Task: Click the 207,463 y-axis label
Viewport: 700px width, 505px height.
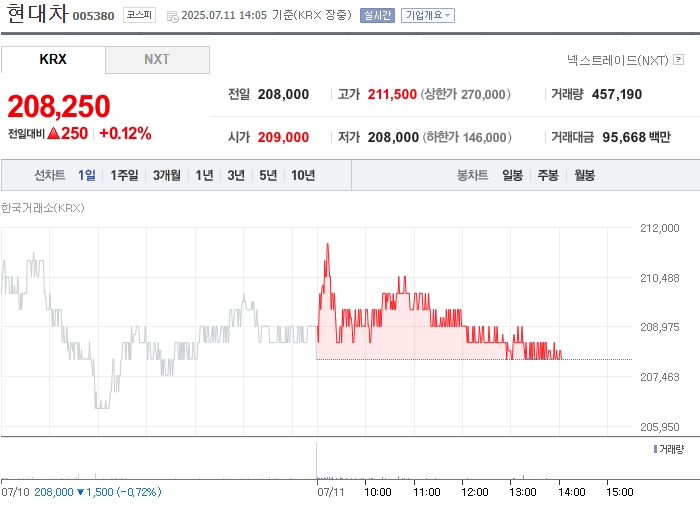Action: pyautogui.click(x=659, y=377)
